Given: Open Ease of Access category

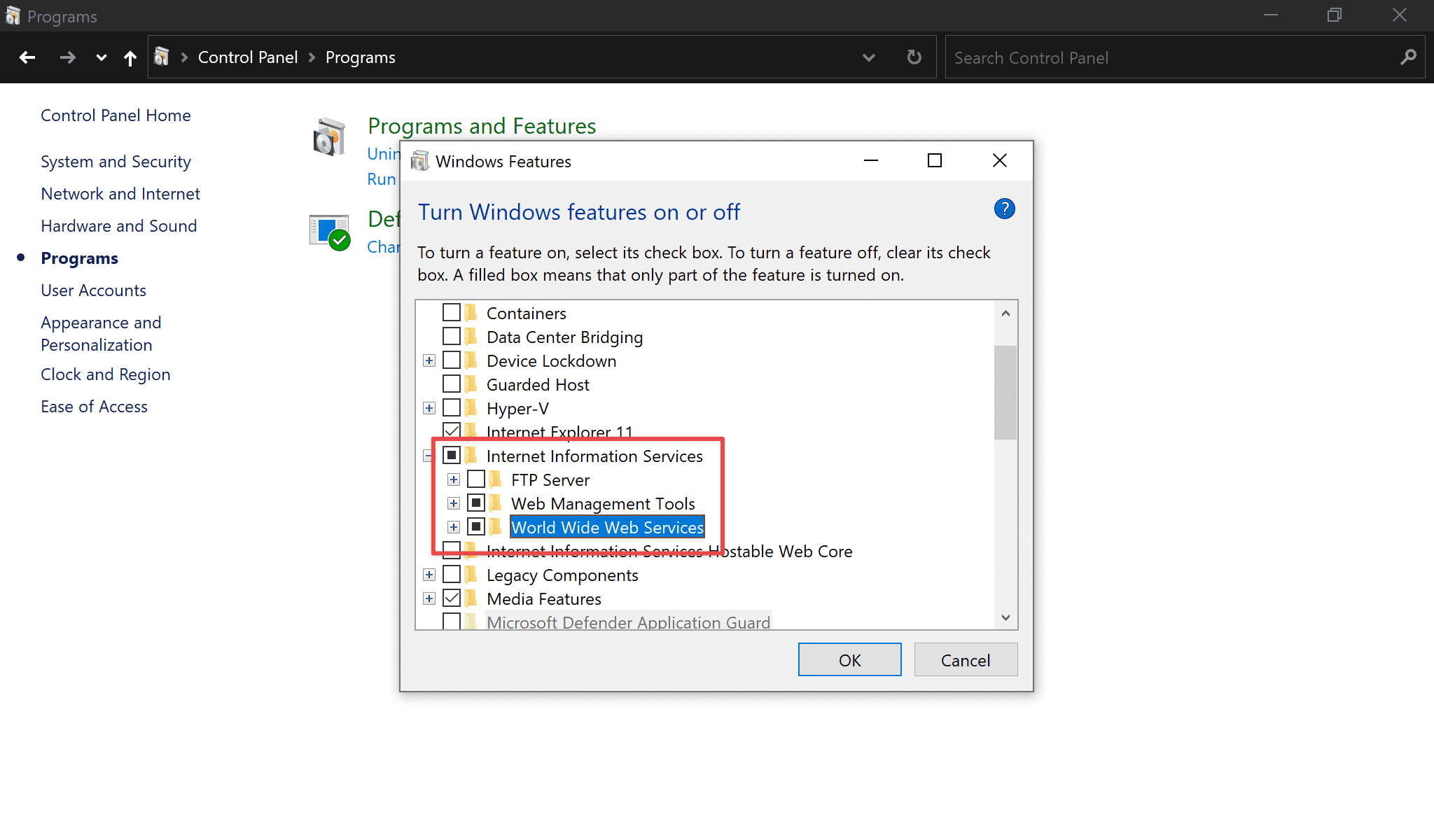Looking at the screenshot, I should [94, 407].
